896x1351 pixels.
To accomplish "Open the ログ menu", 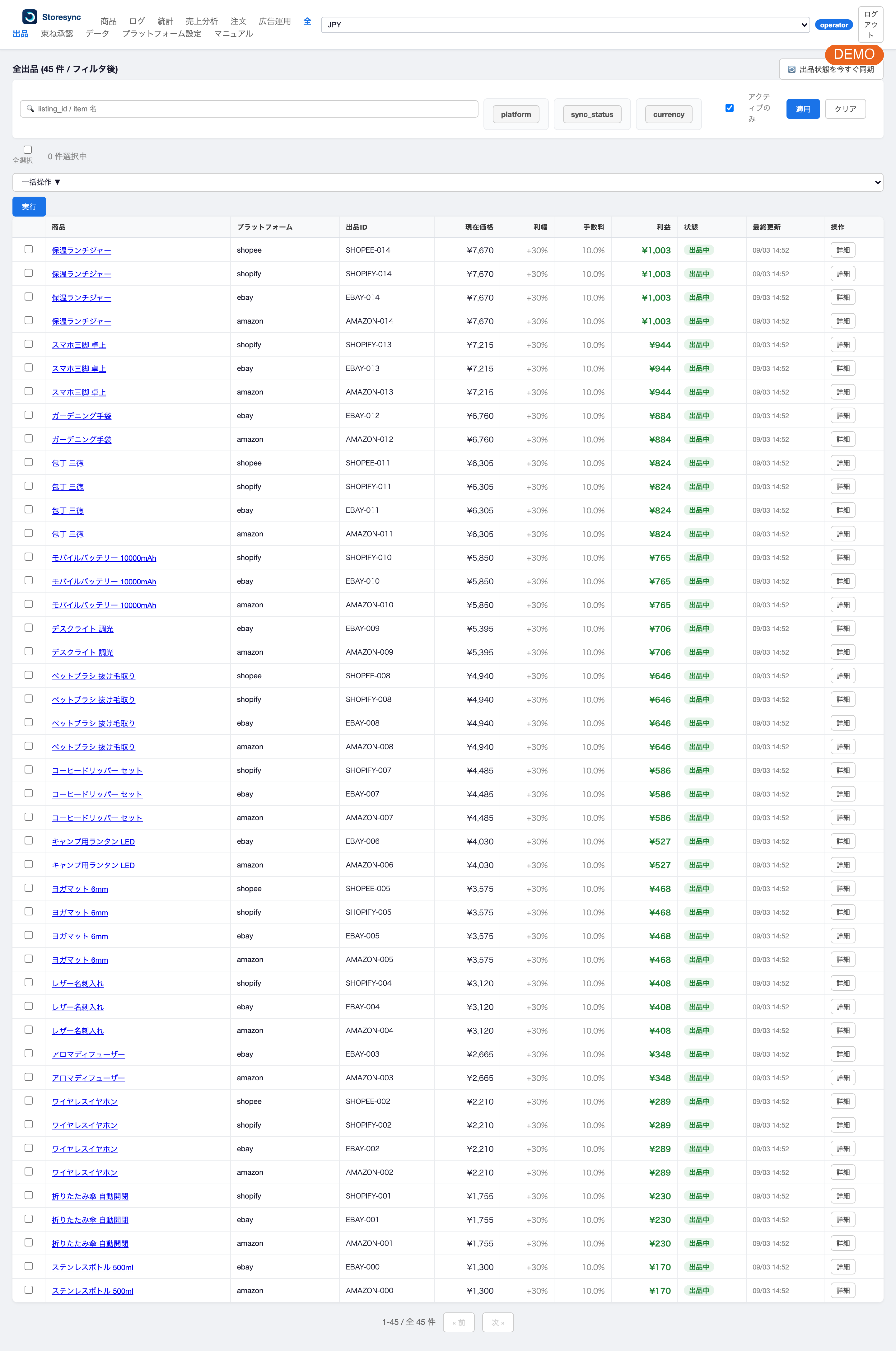I will tap(137, 21).
